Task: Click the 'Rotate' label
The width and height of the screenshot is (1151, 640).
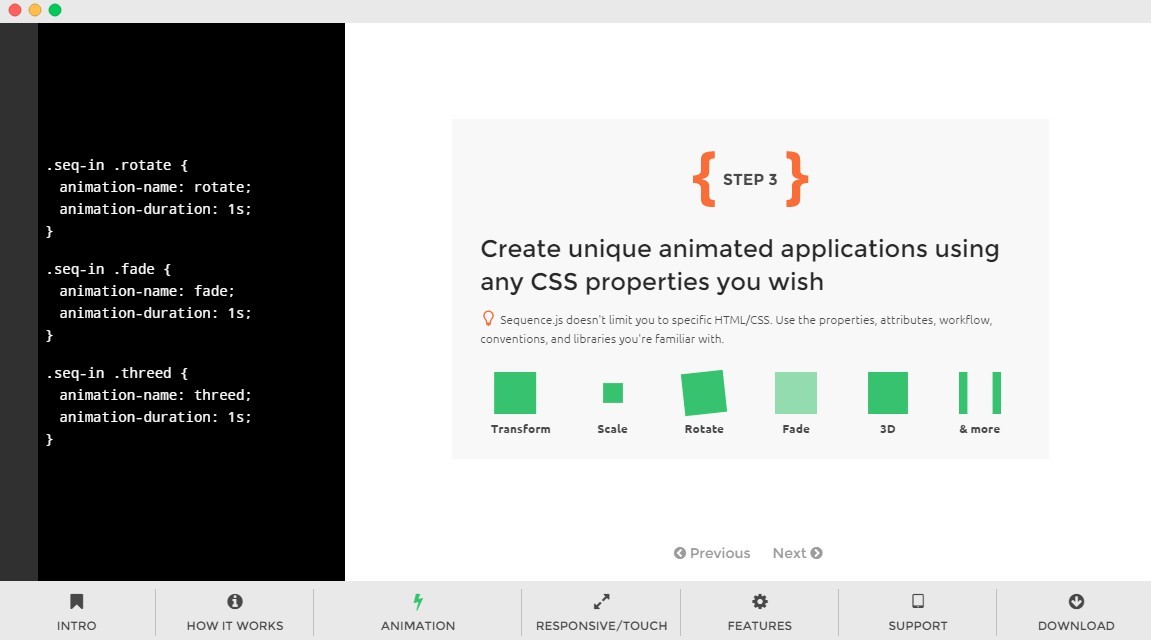Action: 704,429
